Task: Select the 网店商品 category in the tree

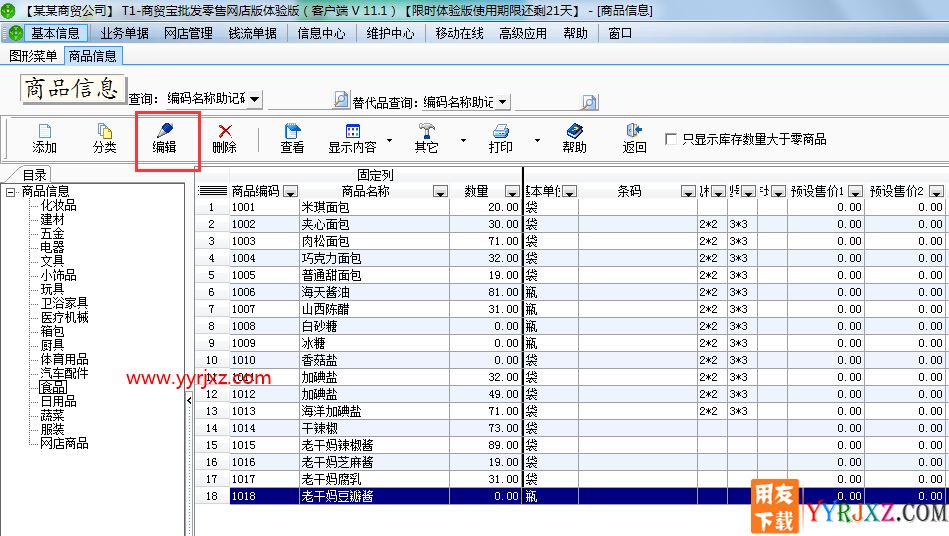Action: coord(64,443)
